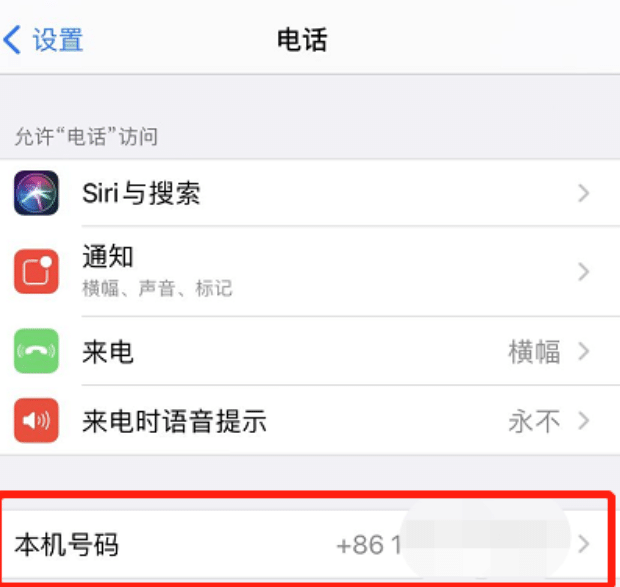Tap the 横幅、声音、标记 subtitle
Screen dimensions: 620x587
tap(157, 288)
